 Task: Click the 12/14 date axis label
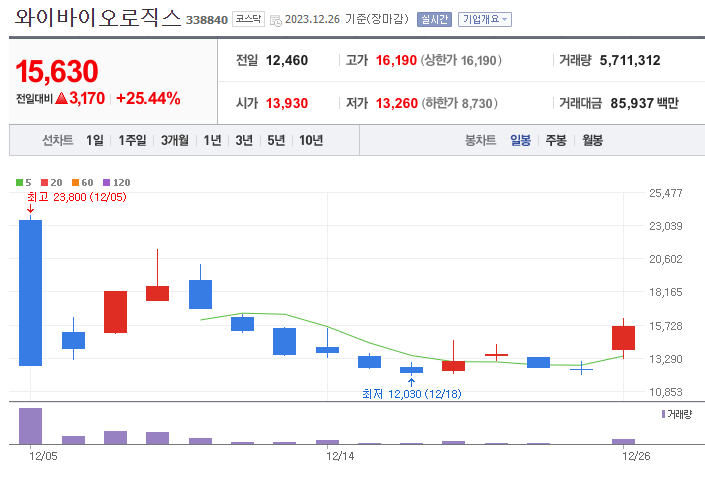pos(340,456)
